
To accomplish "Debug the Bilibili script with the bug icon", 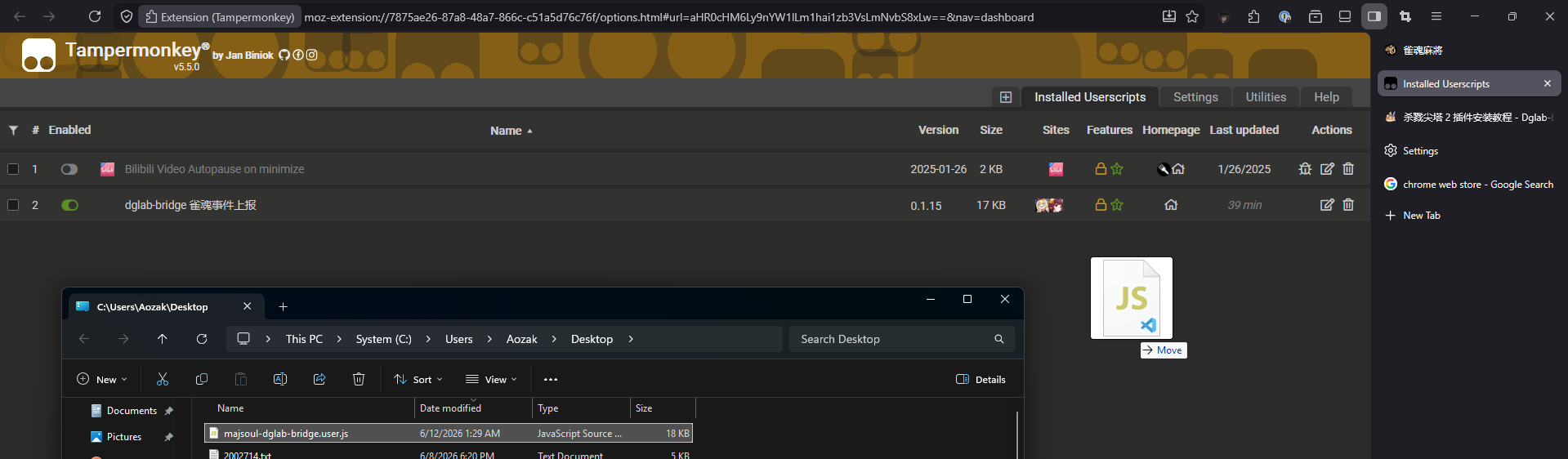I will pyautogui.click(x=1305, y=169).
